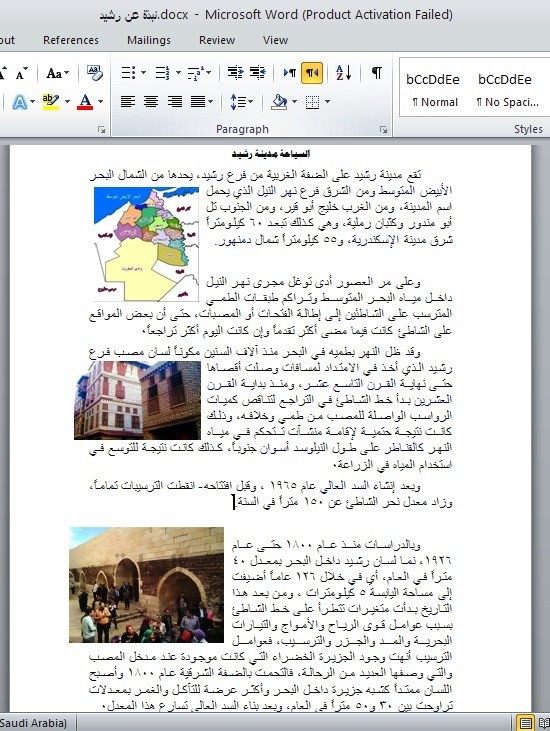Apply the red font color

[x=85, y=101]
